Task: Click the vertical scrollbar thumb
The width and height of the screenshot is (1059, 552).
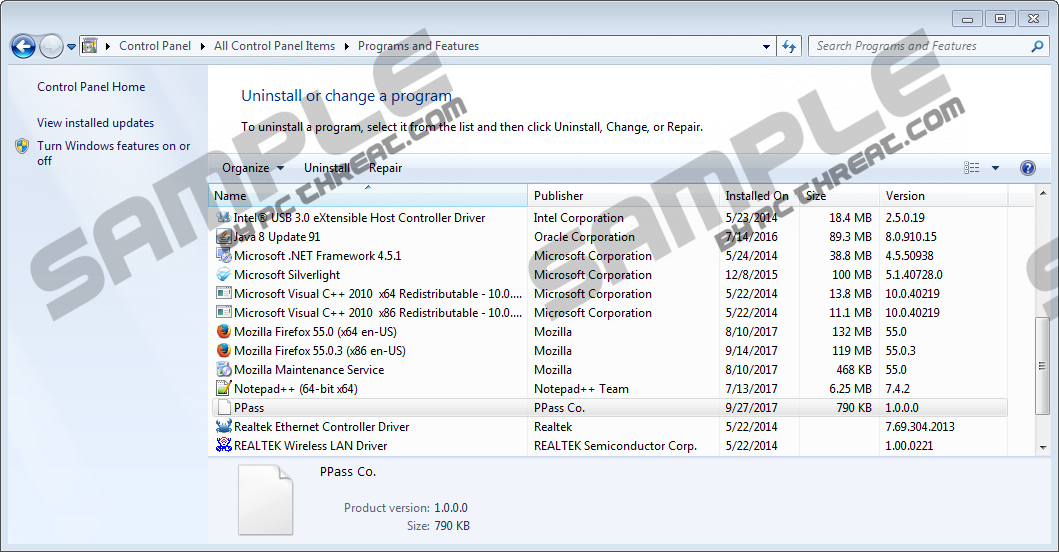Action: point(1042,366)
